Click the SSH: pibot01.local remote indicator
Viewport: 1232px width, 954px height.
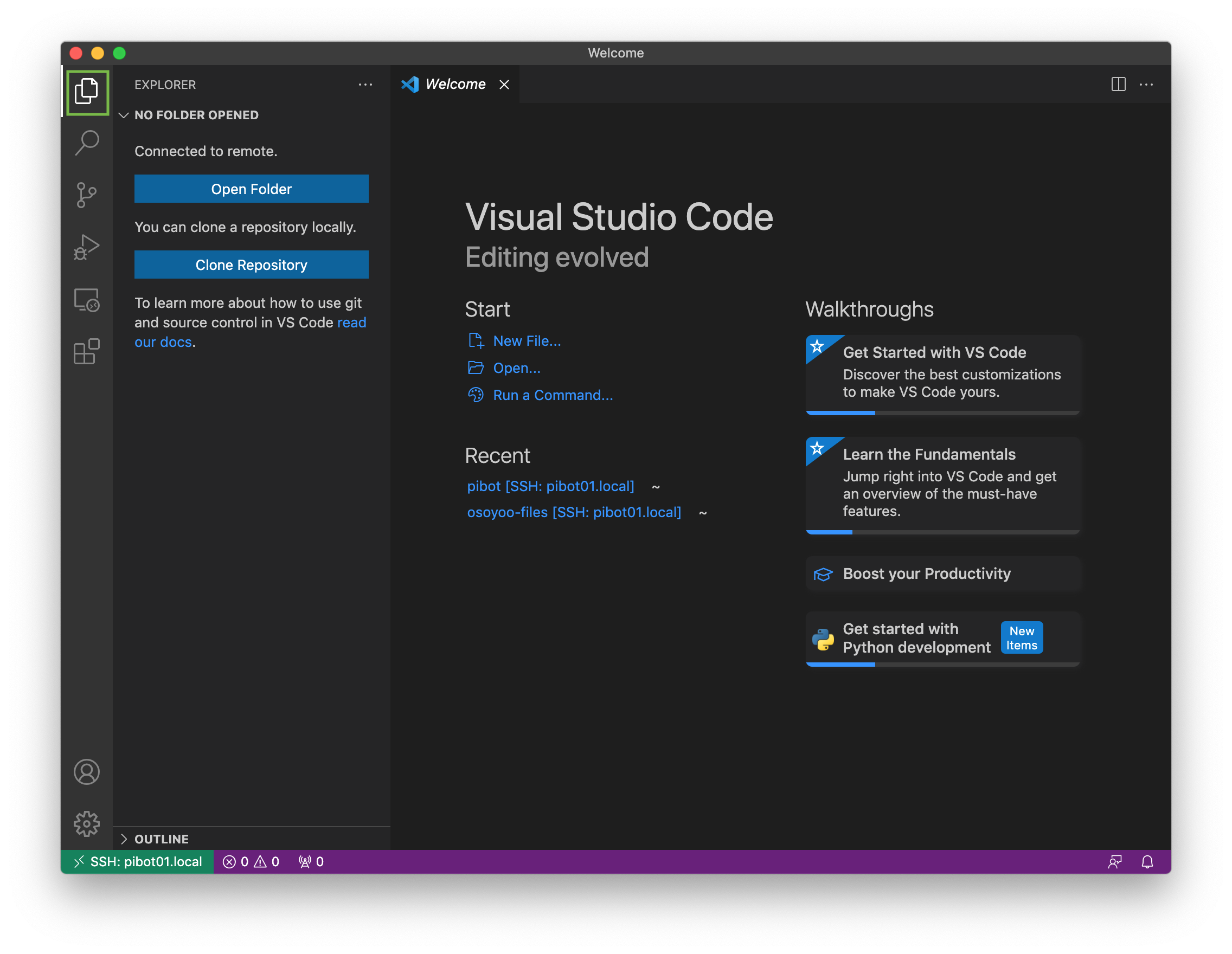[x=138, y=861]
